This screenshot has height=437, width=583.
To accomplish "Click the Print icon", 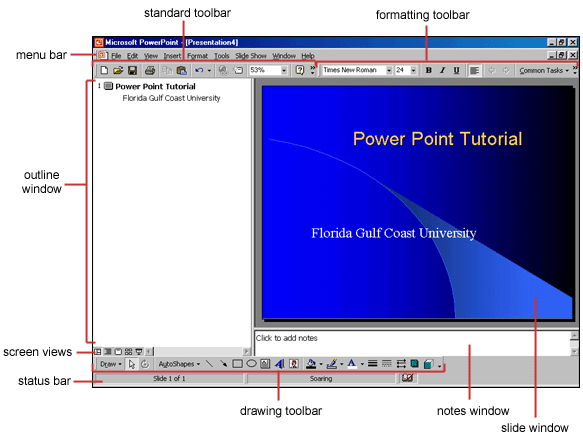I will point(150,70).
